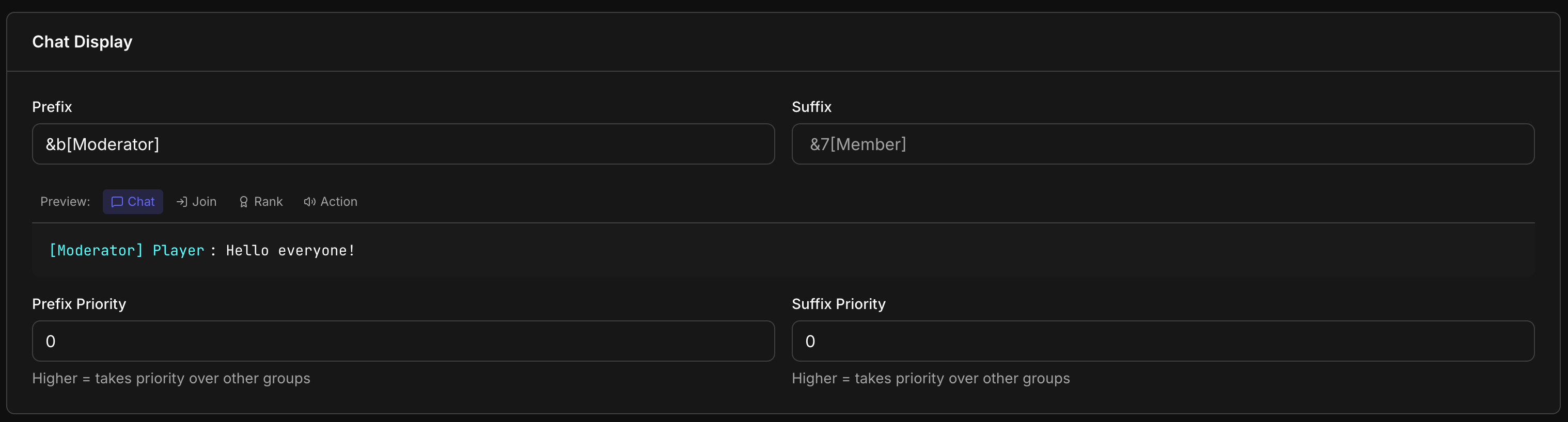The image size is (1568, 422).
Task: Focus the Suffix Priority number field
Action: point(1163,341)
